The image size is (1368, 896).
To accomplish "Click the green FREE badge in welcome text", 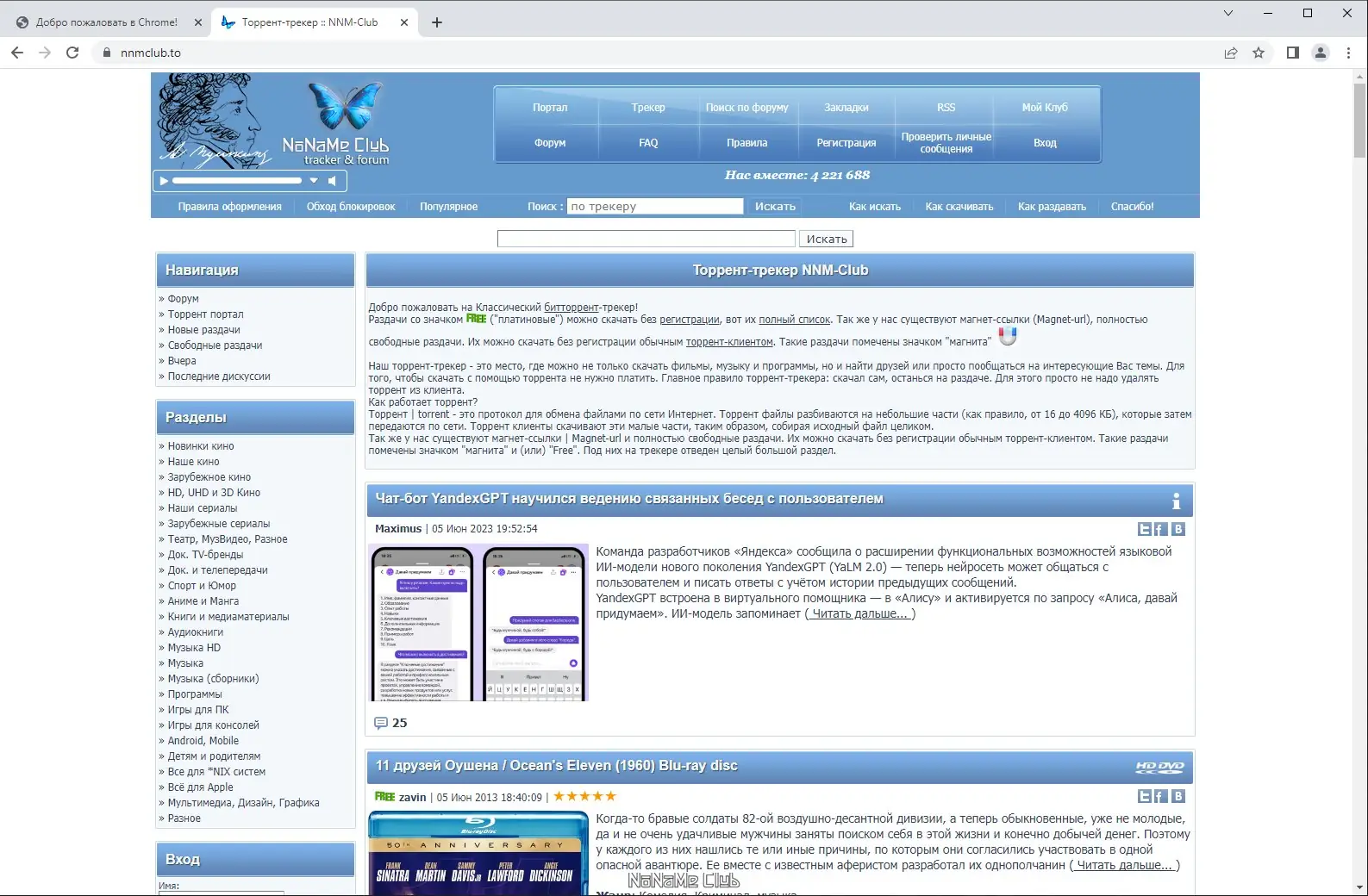I will pos(477,319).
